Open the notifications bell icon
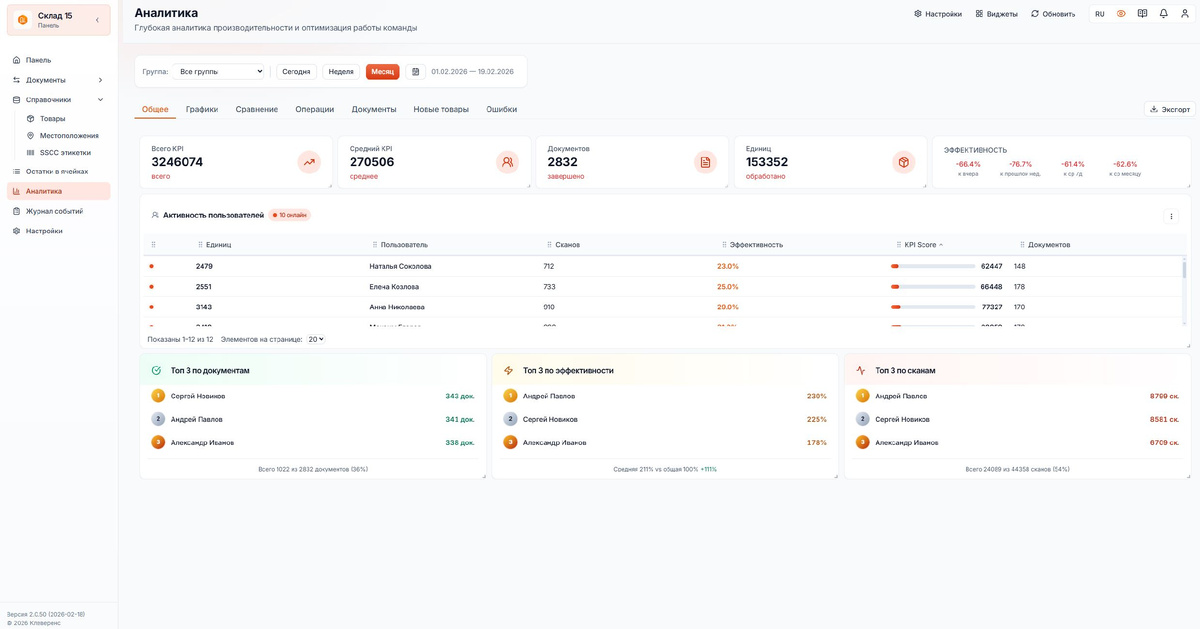This screenshot has height=629, width=1200. 1163,14
